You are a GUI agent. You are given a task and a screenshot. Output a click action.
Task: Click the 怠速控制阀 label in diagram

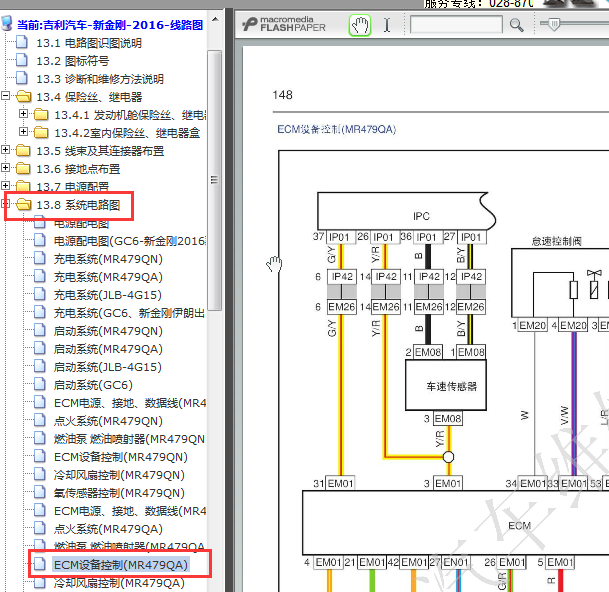pyautogui.click(x=556, y=241)
